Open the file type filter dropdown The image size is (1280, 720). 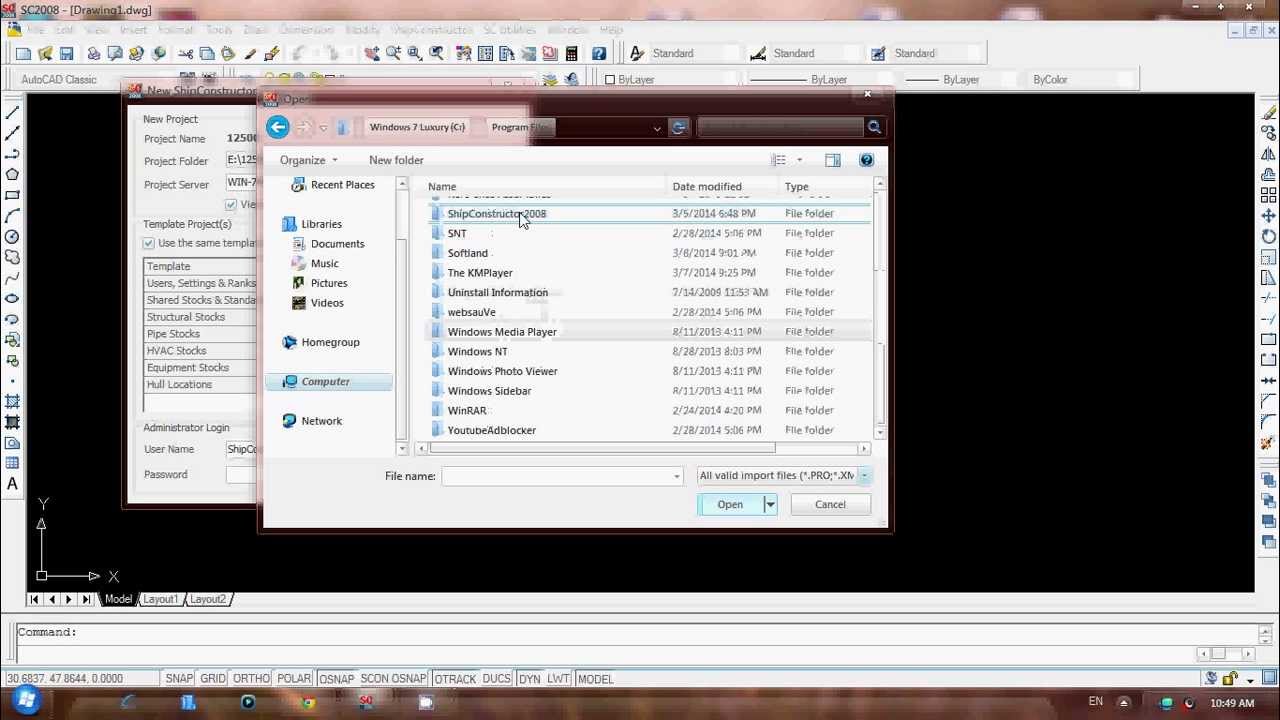point(864,476)
